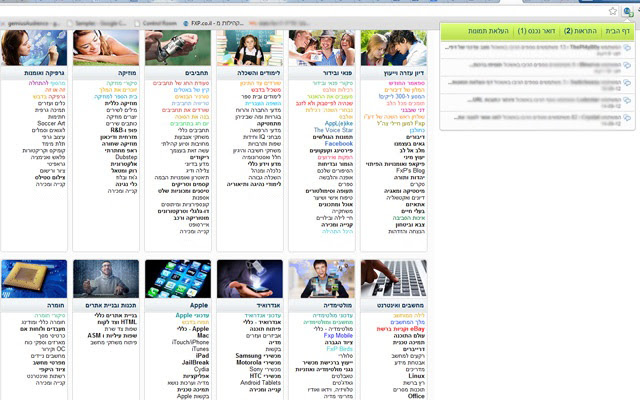Open the FxP Birds forum link

340,349
